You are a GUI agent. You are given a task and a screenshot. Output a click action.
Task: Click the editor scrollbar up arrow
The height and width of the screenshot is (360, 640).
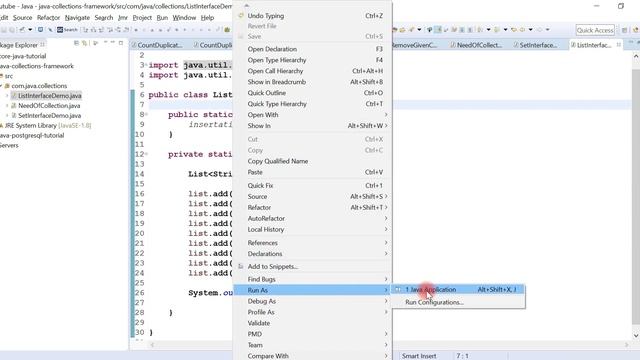(x=636, y=56)
